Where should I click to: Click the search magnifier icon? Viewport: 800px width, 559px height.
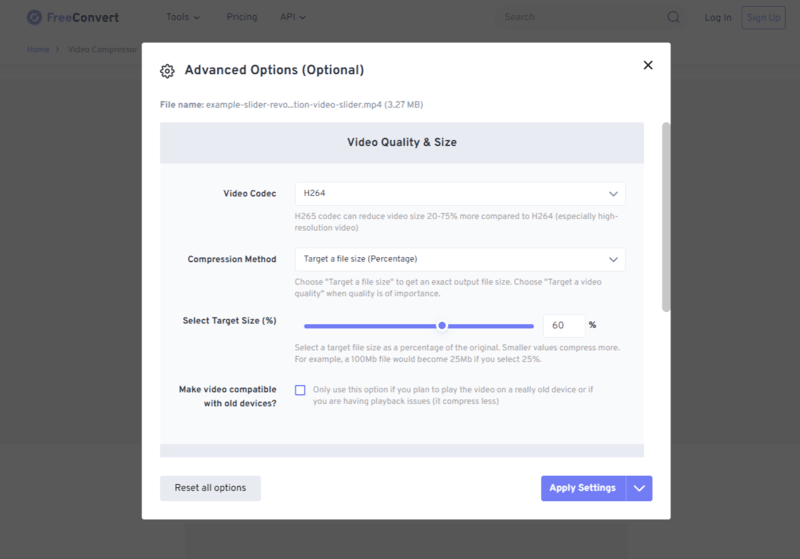click(673, 17)
